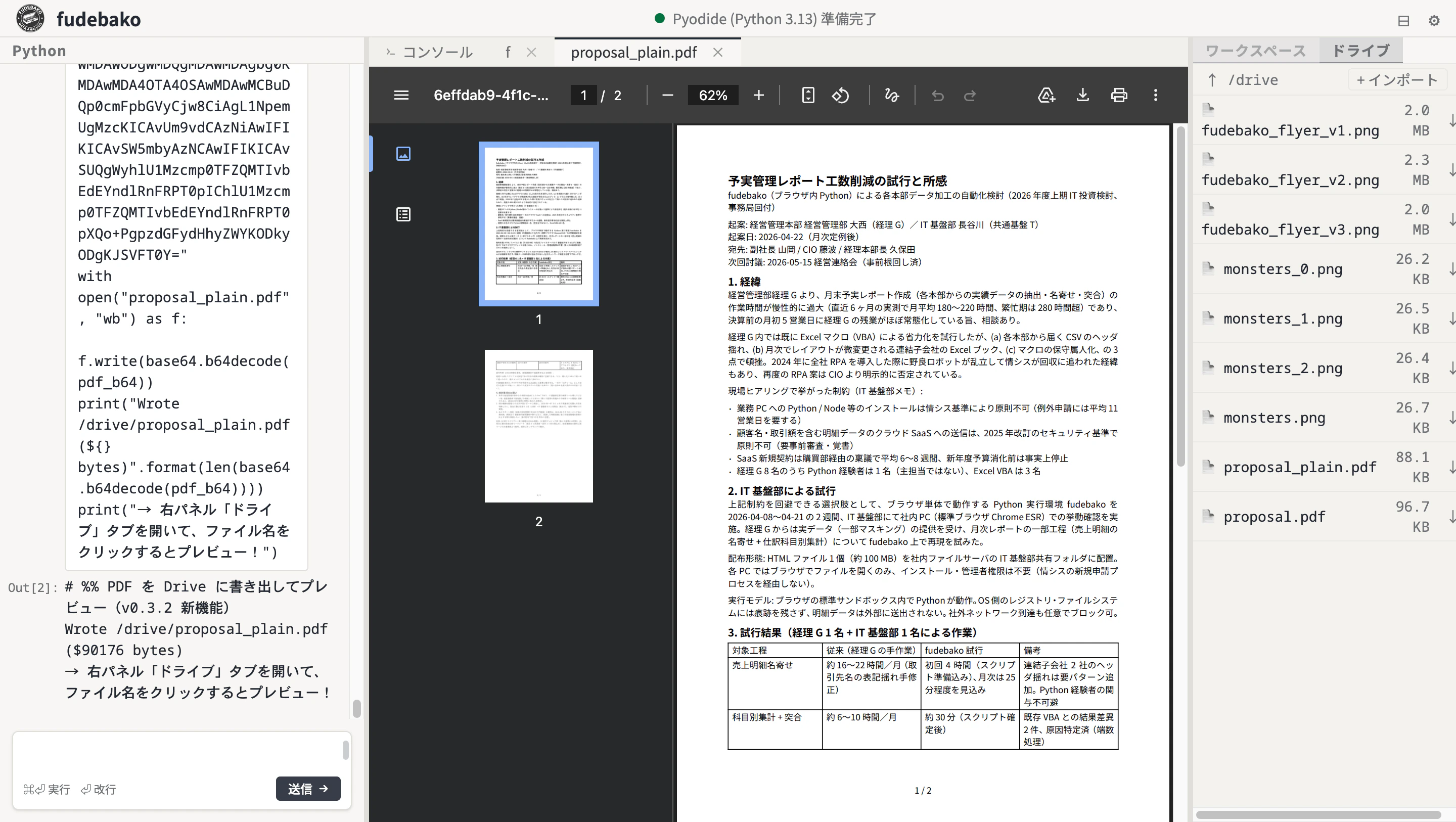Download the PDF from the viewer toolbar
The height and width of the screenshot is (822, 1456).
[1083, 95]
